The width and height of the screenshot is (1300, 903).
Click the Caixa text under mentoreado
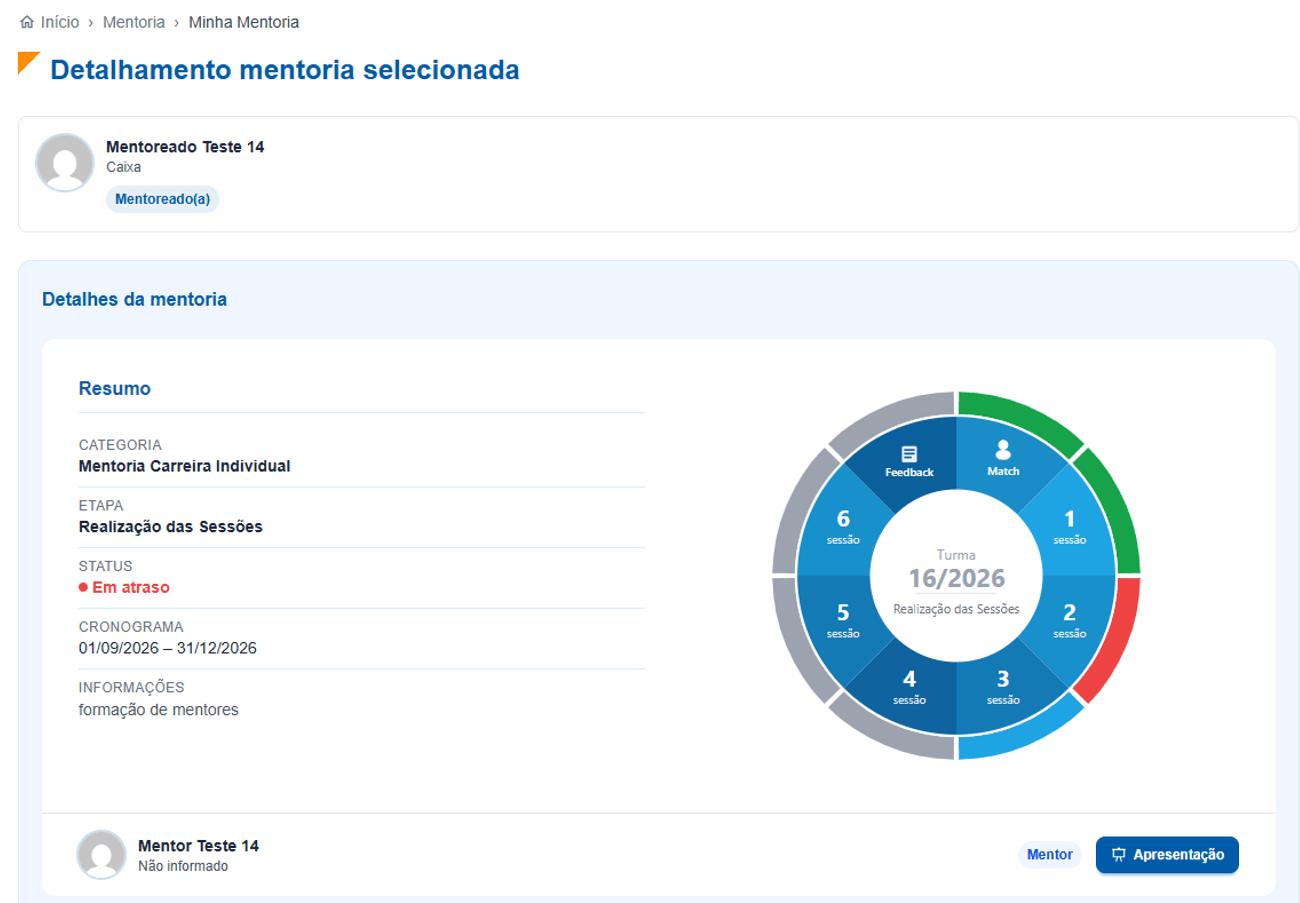click(123, 167)
